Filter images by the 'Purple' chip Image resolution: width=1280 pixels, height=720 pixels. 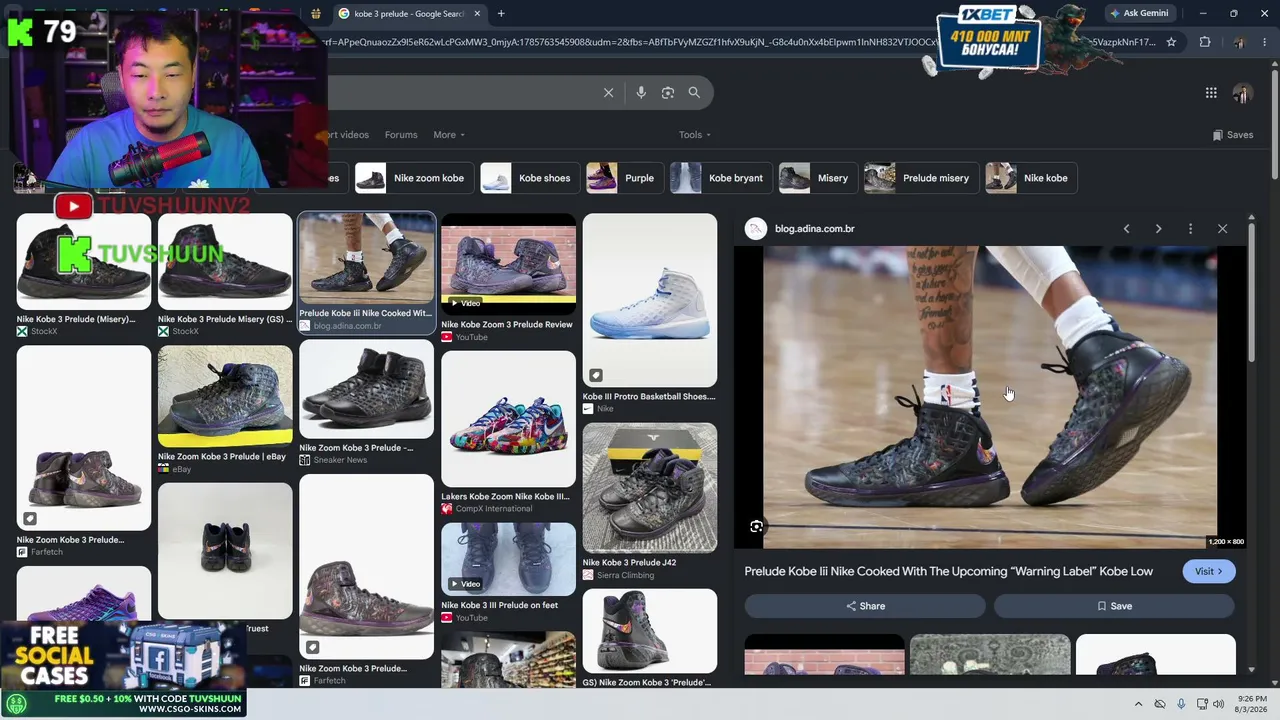(623, 178)
